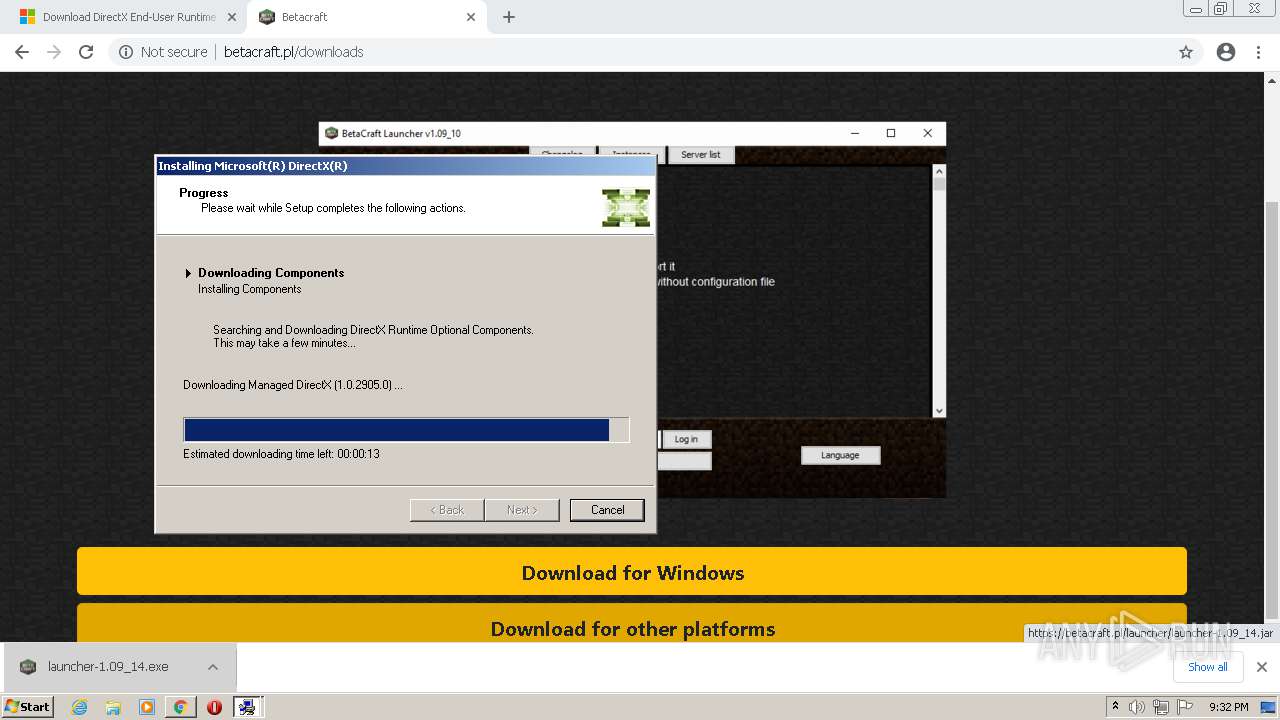Click 'Log in' button in BetaCraft Launcher image
The width and height of the screenshot is (1280, 720).
click(x=686, y=439)
